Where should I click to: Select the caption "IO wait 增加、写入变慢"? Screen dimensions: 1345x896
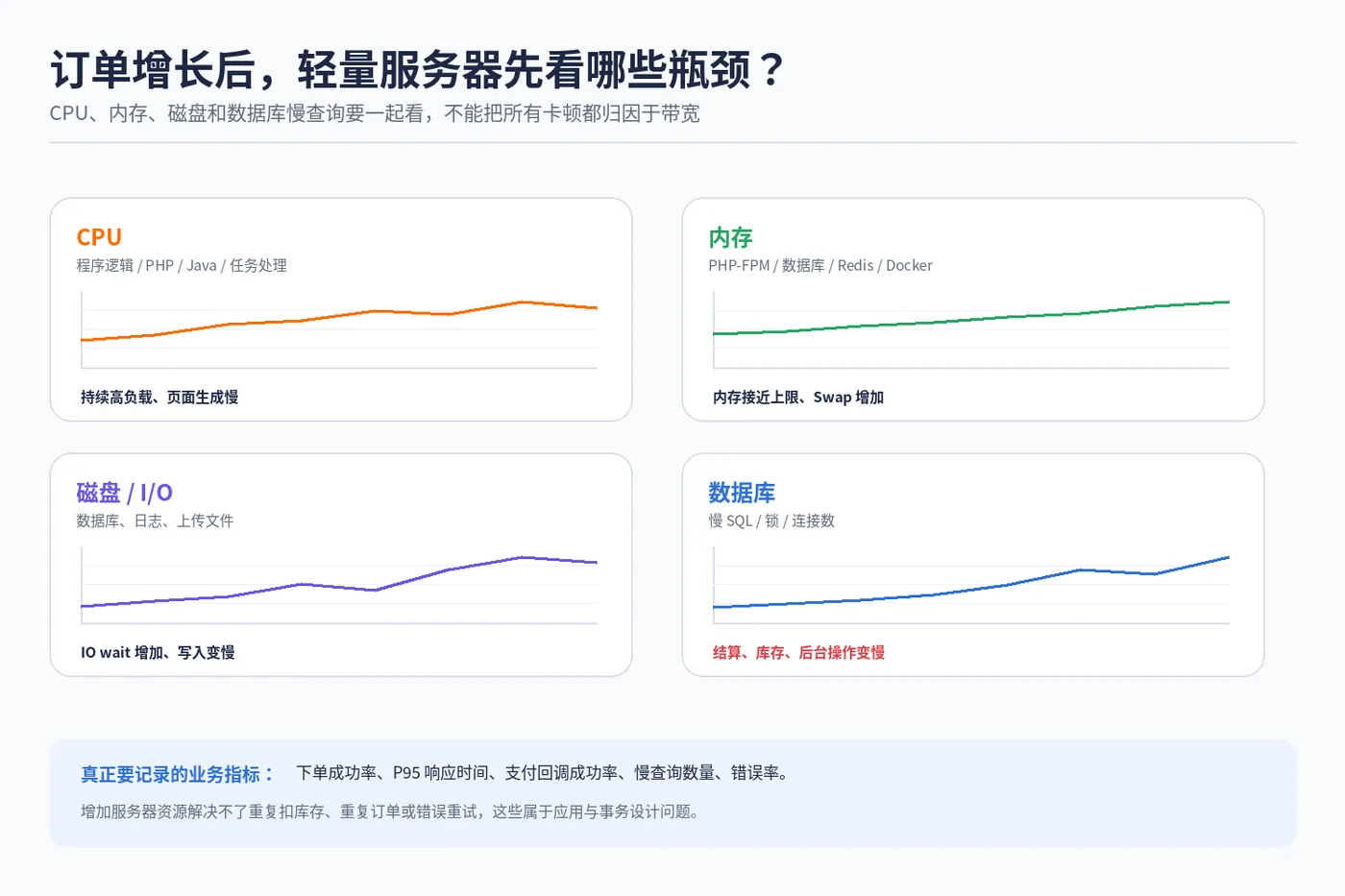pyautogui.click(x=158, y=653)
